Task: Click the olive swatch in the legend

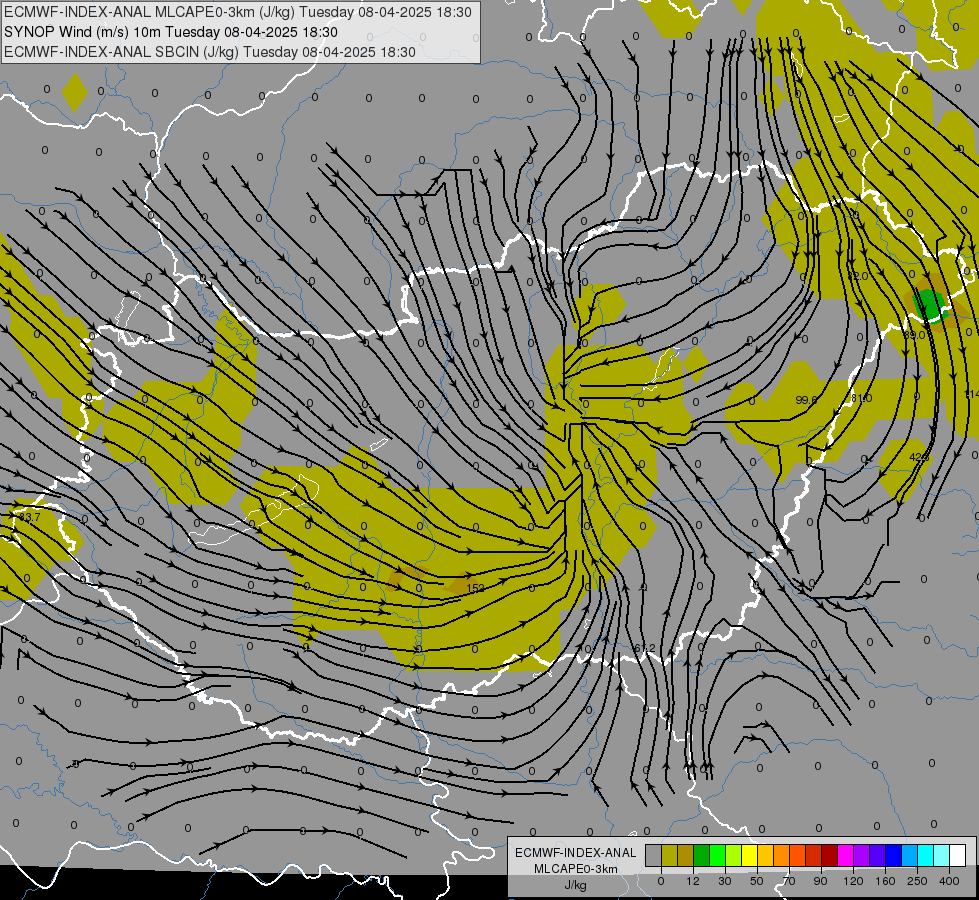Action: coord(670,855)
